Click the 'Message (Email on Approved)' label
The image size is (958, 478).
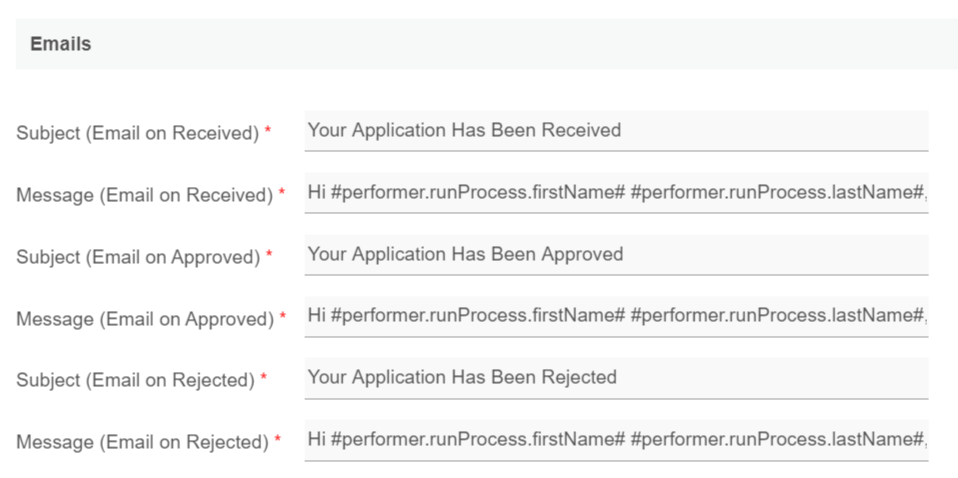[x=145, y=319]
